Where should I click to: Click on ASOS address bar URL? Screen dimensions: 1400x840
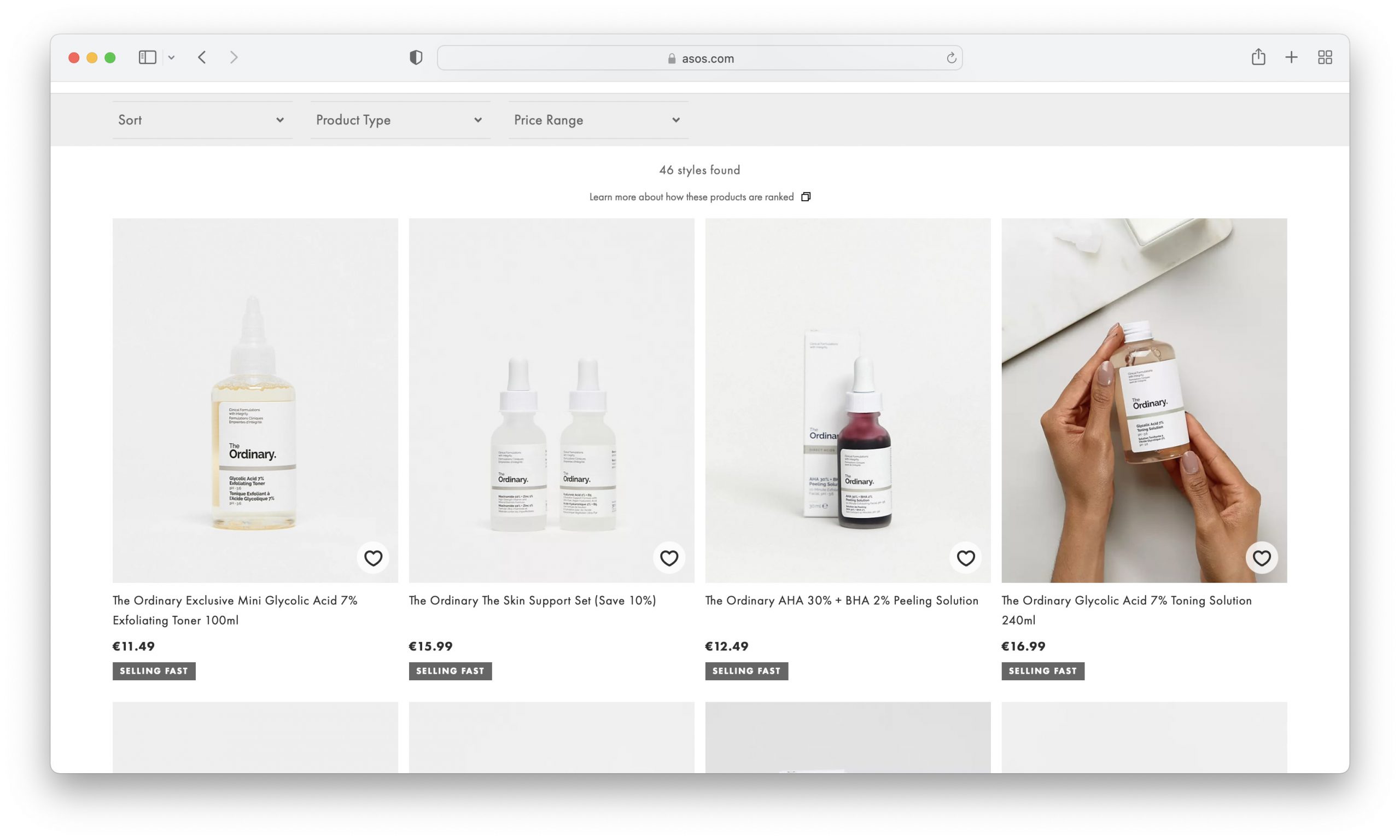[700, 58]
